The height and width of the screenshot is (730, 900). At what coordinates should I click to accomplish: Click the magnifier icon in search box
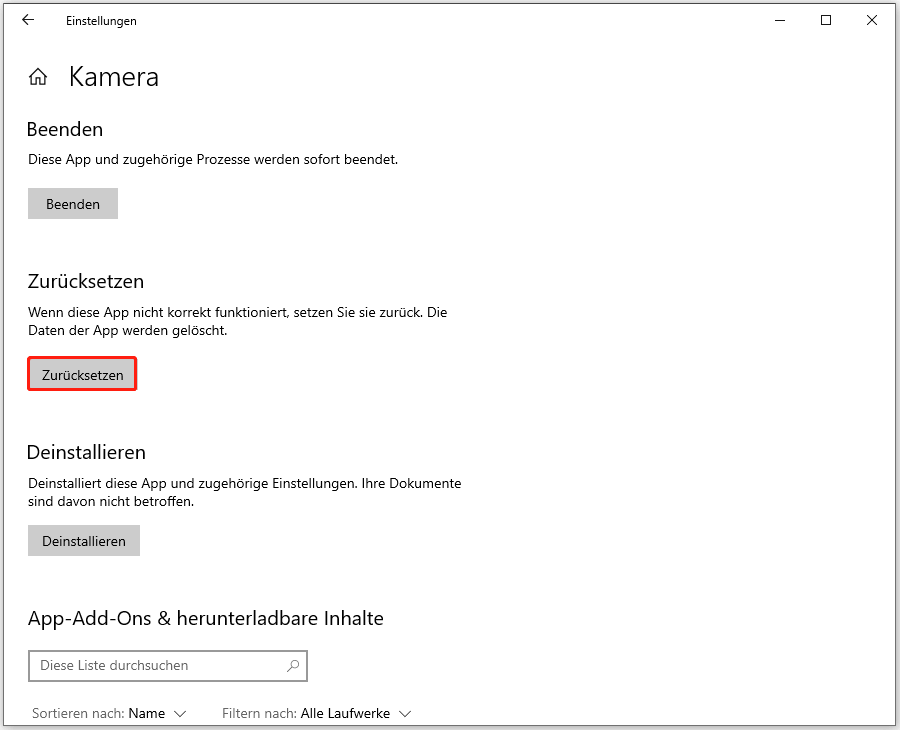tap(293, 666)
